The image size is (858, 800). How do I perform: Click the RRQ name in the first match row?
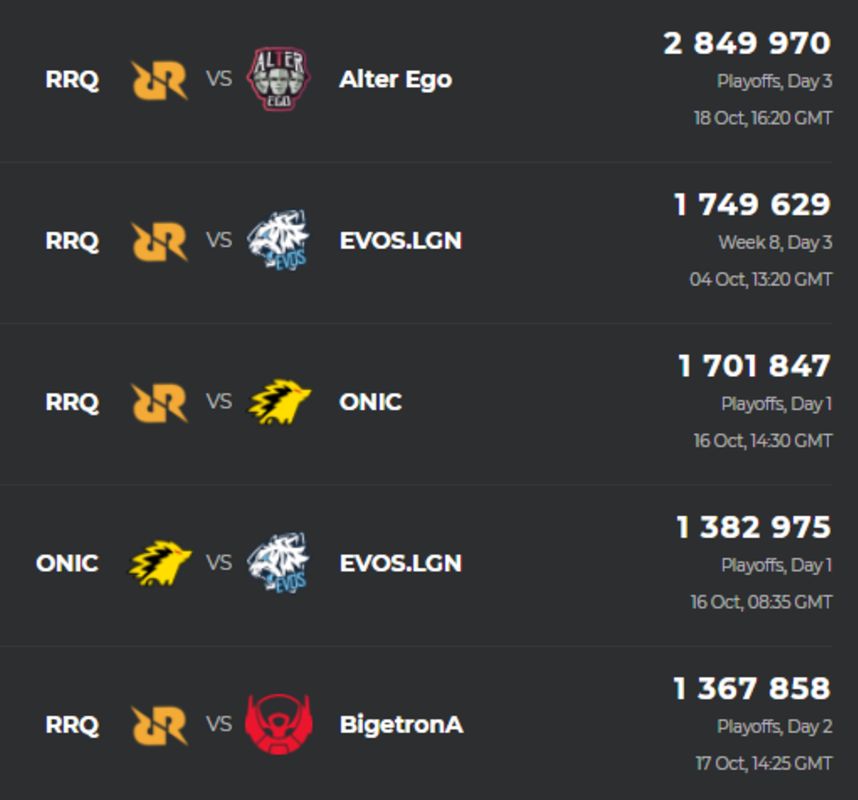[72, 80]
